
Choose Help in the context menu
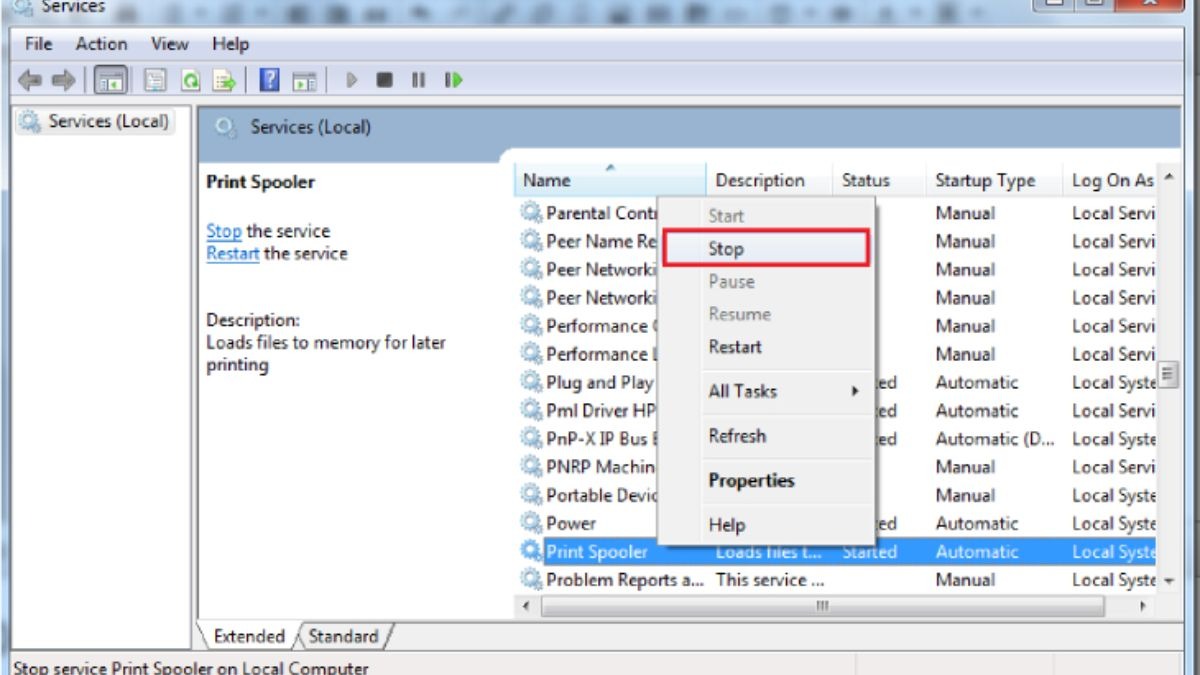[767, 525]
